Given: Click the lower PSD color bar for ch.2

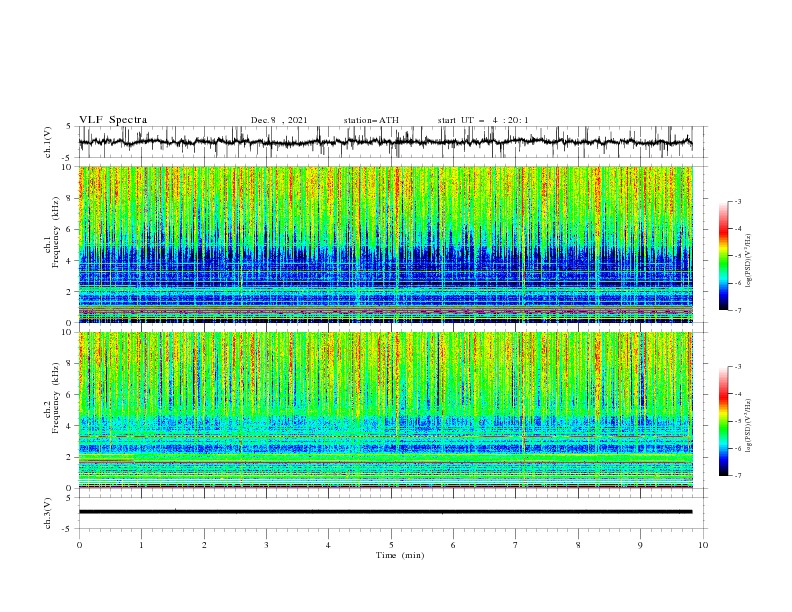Looking at the screenshot, I should click(723, 421).
